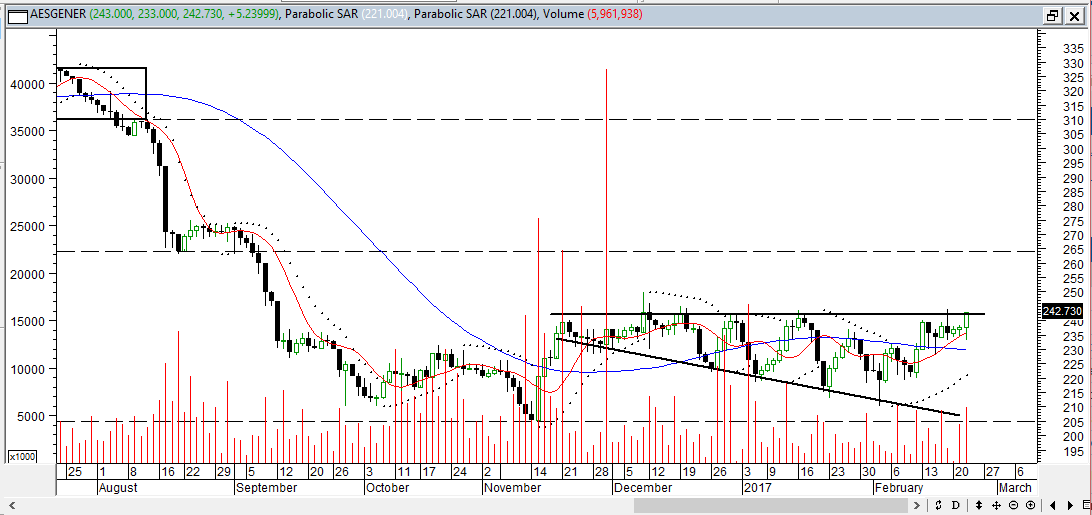
Task: Click the x1000 volume scale label
Action: [x=19, y=456]
